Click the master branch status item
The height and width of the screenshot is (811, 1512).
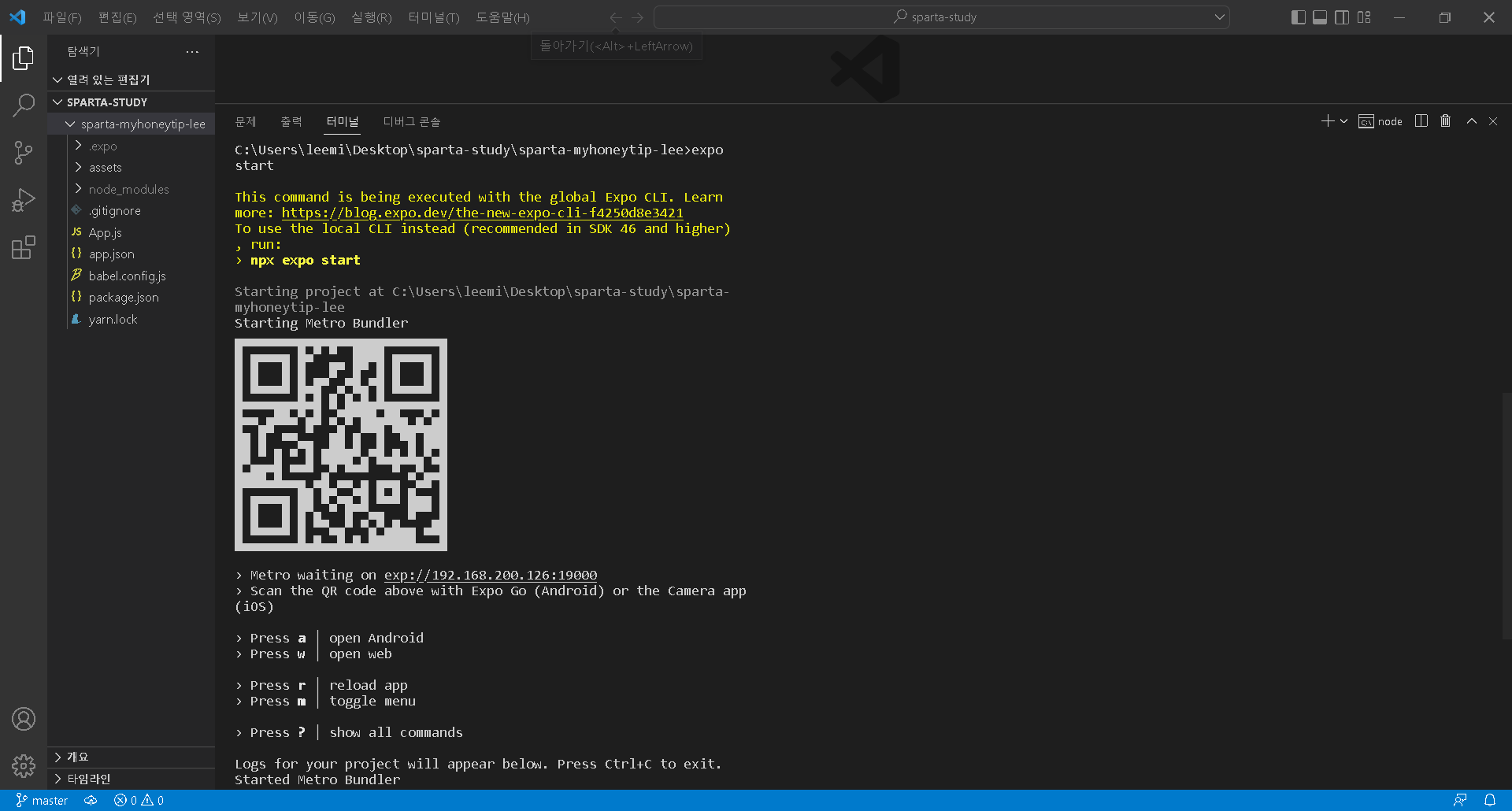click(x=42, y=801)
